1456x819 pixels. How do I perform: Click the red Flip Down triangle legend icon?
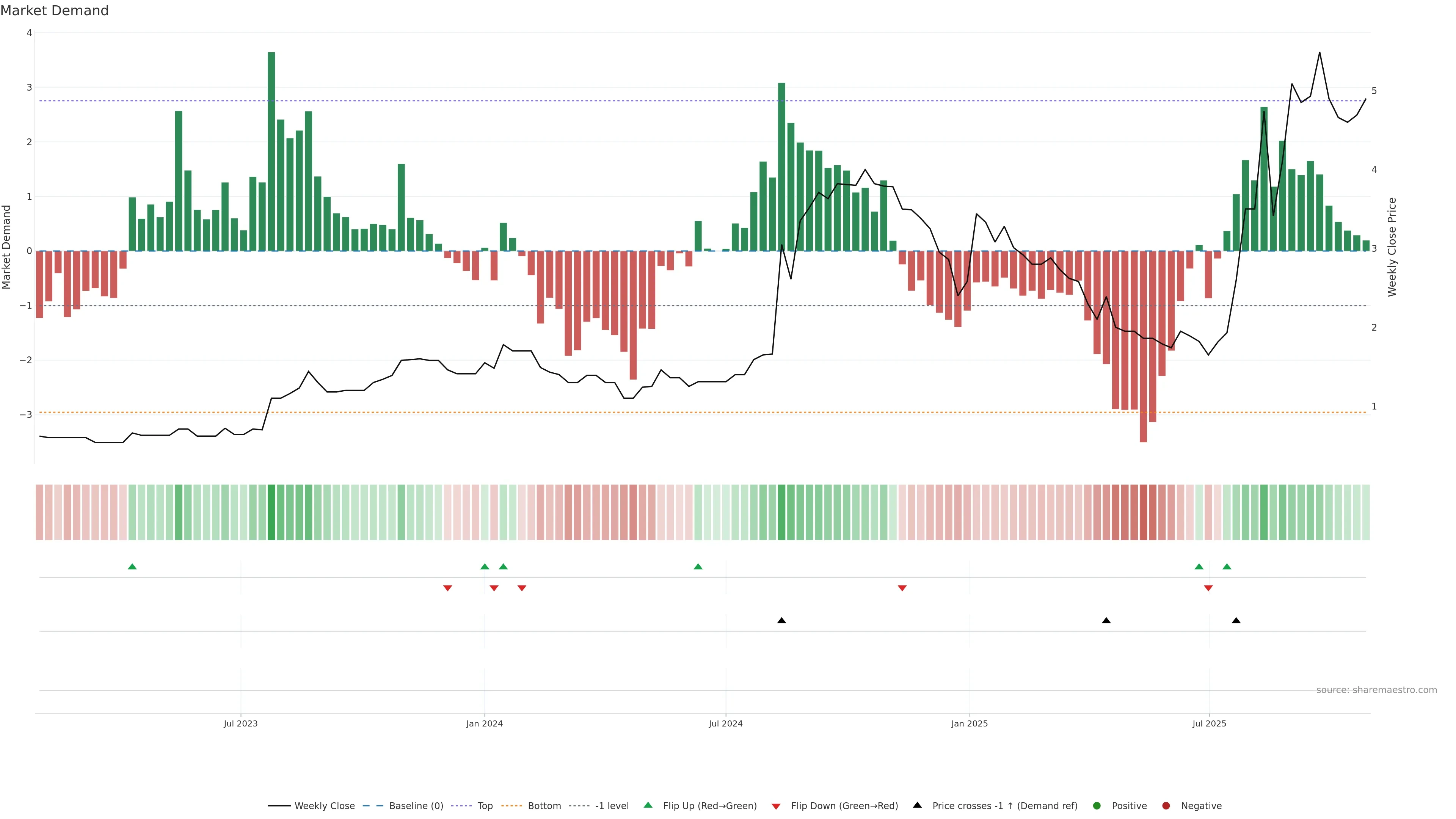coord(776,806)
